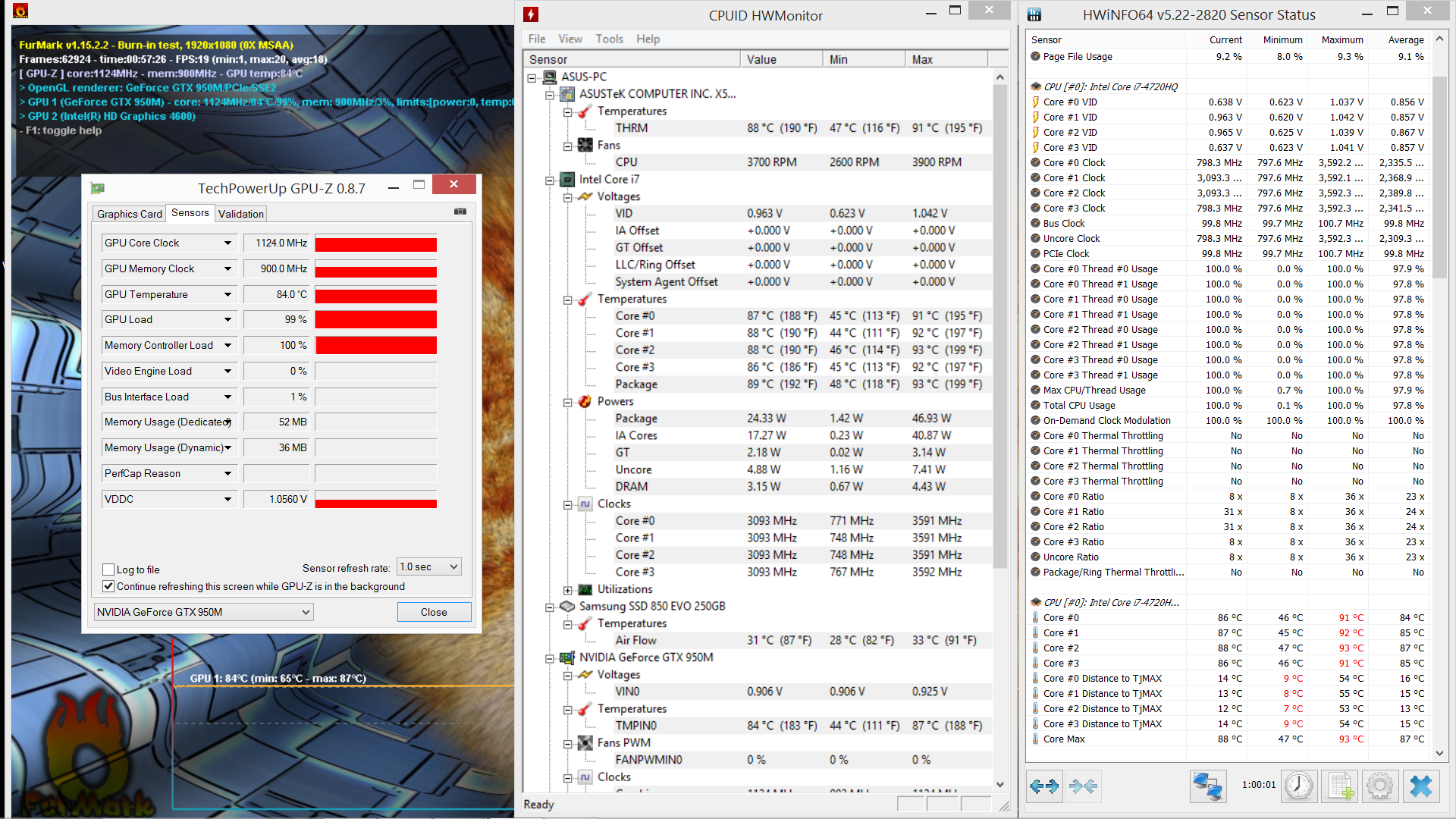The height and width of the screenshot is (819, 1456).
Task: Expand the Utilizations node in HWMonitor
Action: (567, 590)
